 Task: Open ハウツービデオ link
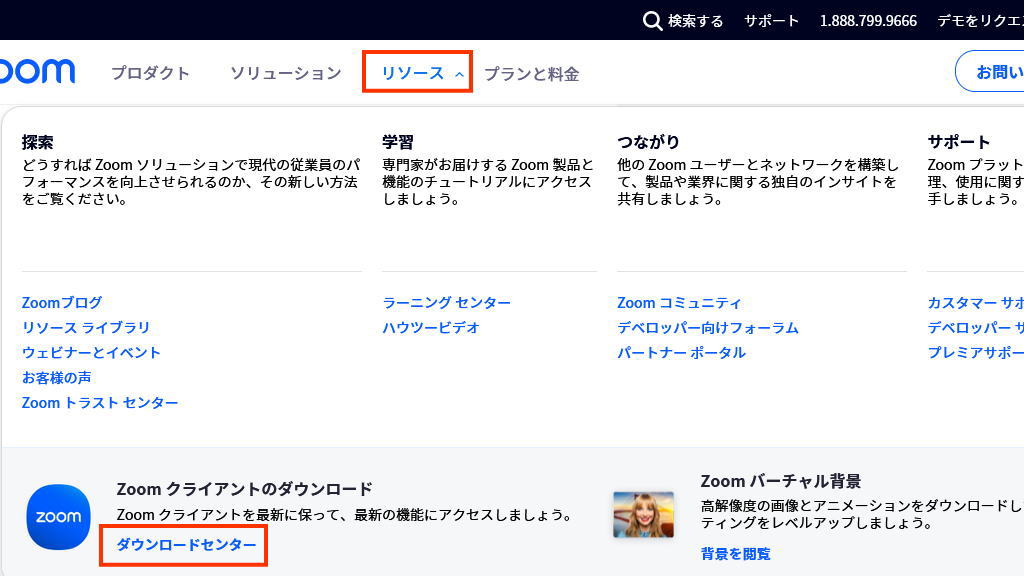431,328
